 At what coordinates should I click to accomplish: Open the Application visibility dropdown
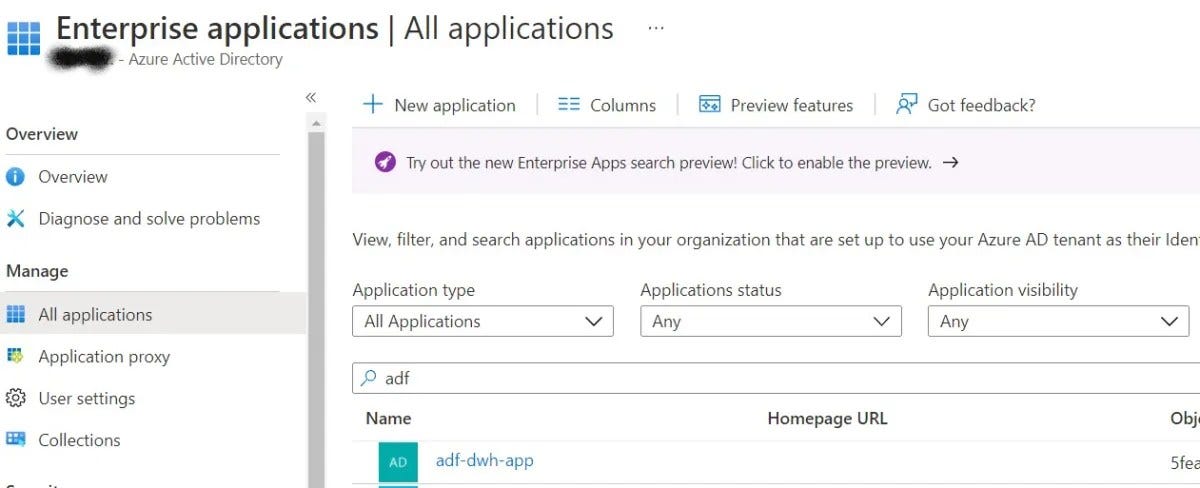[x=1058, y=322]
